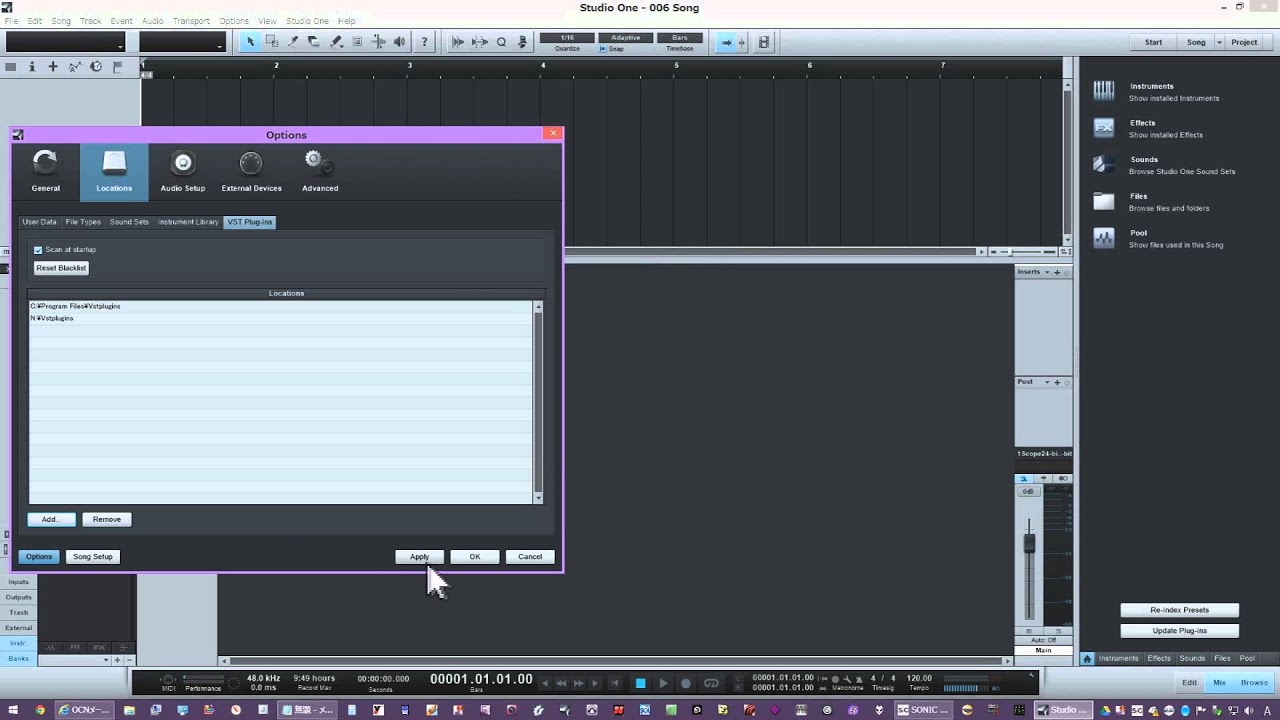1280x720 pixels.
Task: Open the inspector info icon
Action: tap(32, 67)
